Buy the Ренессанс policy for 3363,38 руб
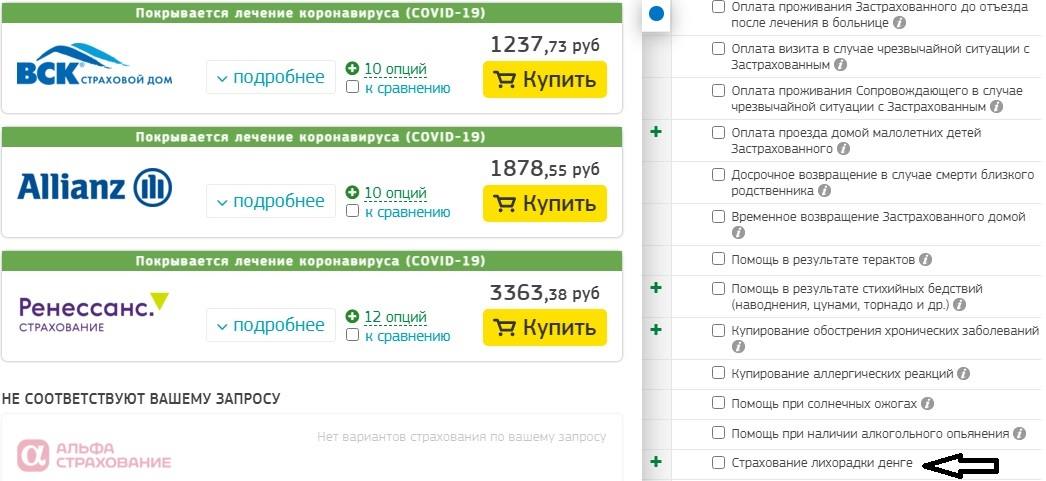Image resolution: width=1046 pixels, height=481 pixels. point(545,328)
